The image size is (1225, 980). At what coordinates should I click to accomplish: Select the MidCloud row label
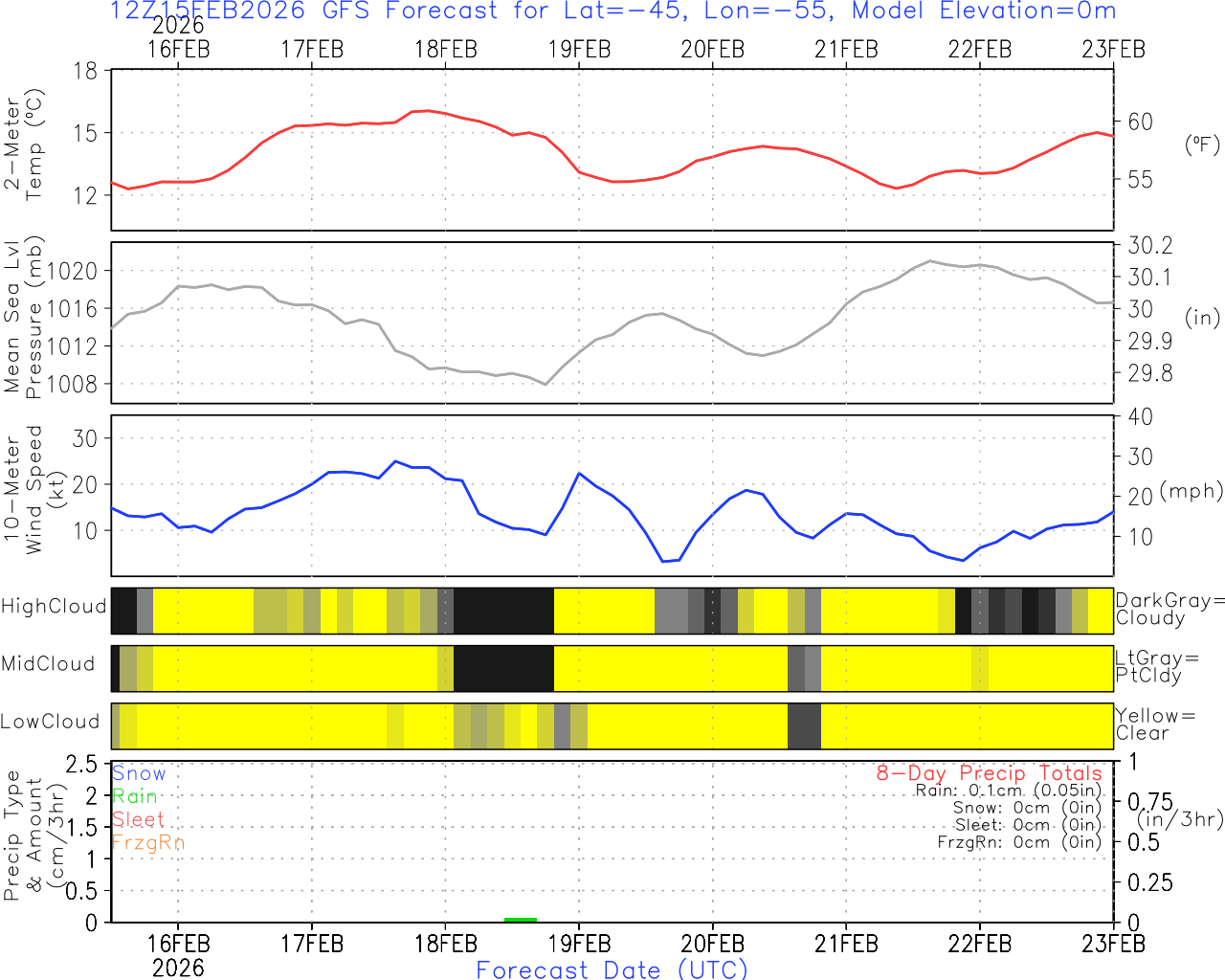[x=48, y=664]
